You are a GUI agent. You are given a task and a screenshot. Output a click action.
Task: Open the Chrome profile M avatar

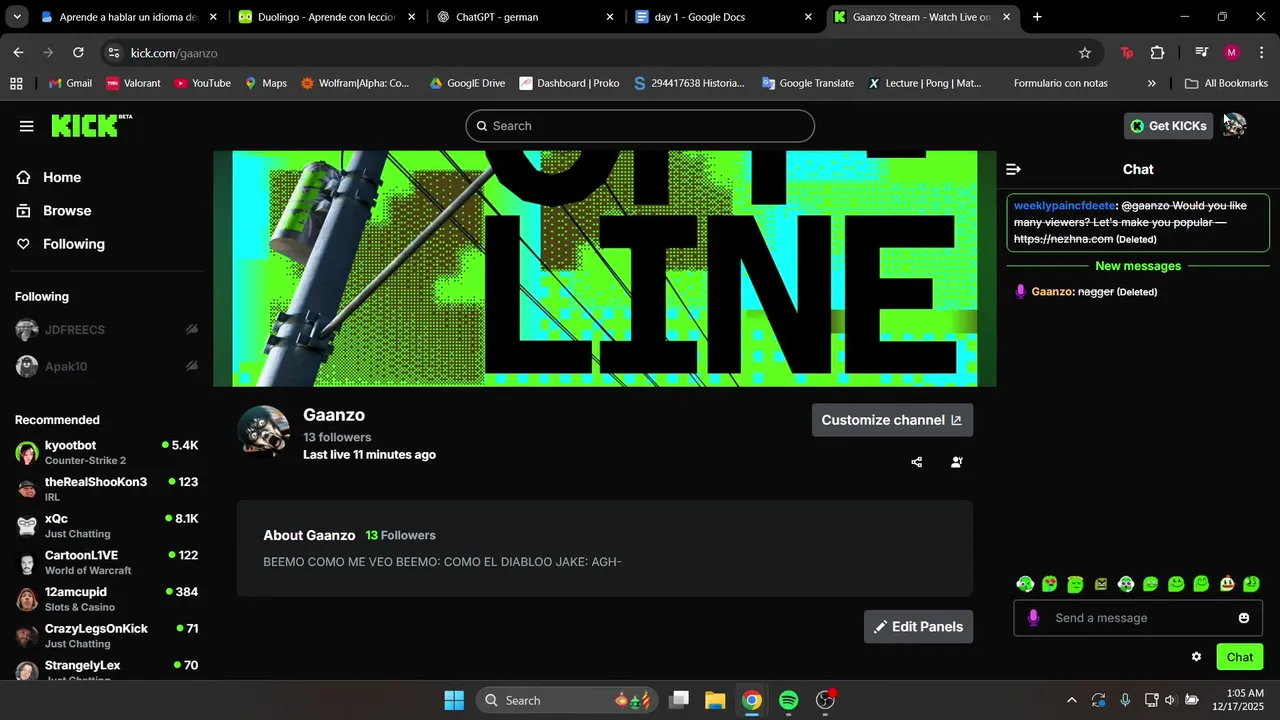click(1231, 53)
